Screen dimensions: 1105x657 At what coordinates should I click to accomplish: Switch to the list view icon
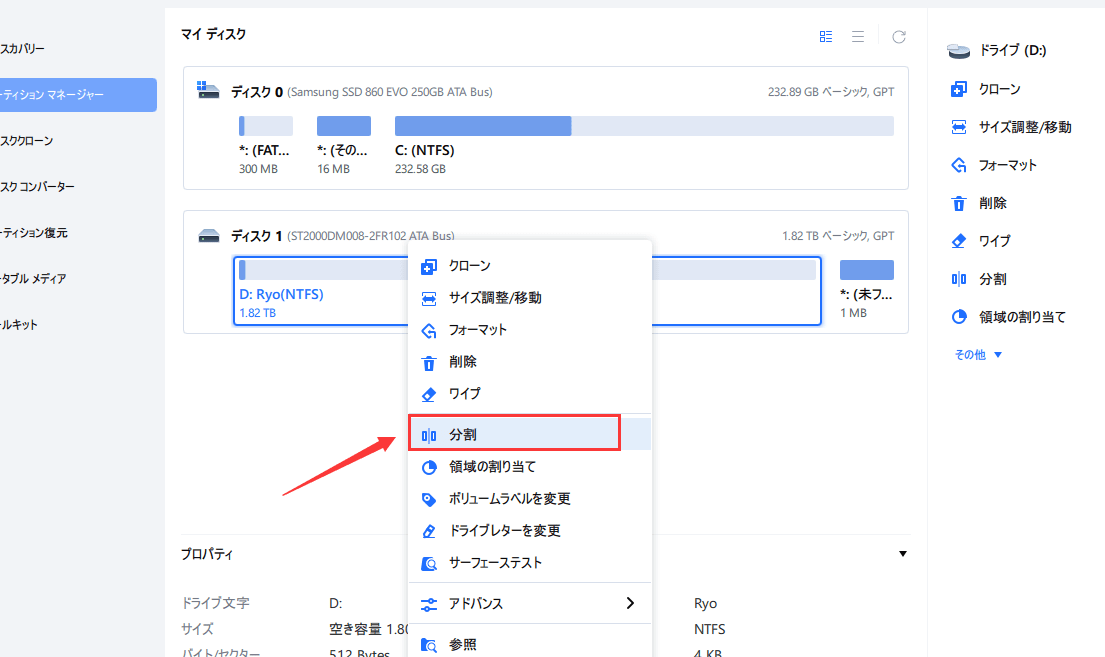point(858,37)
